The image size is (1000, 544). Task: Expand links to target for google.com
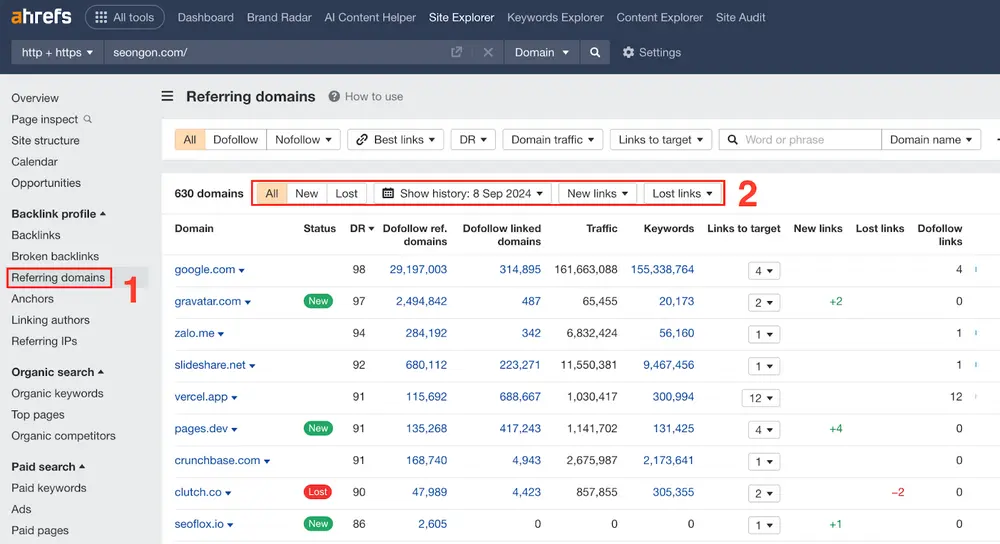pyautogui.click(x=763, y=270)
